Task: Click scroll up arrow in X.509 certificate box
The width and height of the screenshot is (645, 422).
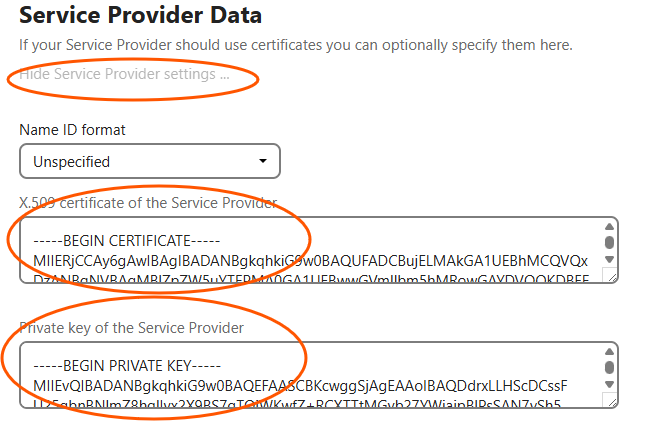Action: (x=609, y=227)
